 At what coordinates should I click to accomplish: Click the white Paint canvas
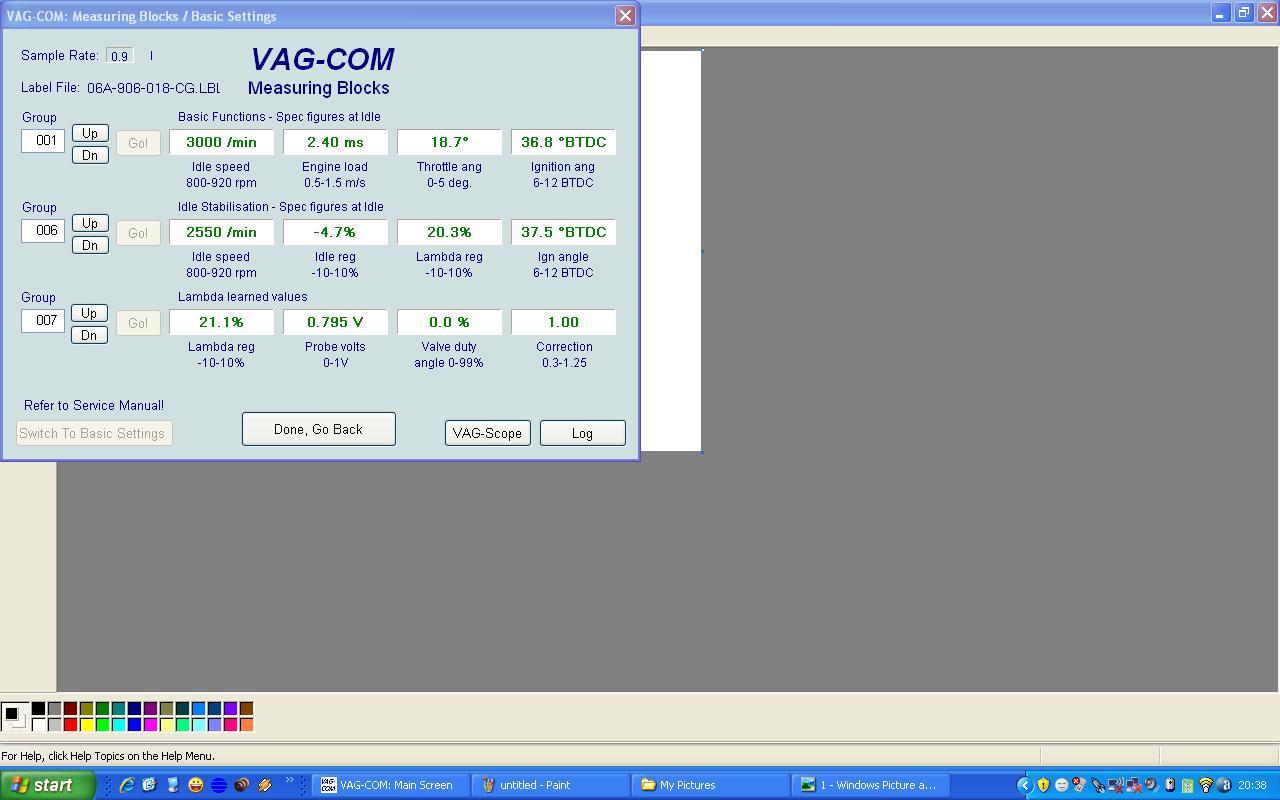(671, 250)
